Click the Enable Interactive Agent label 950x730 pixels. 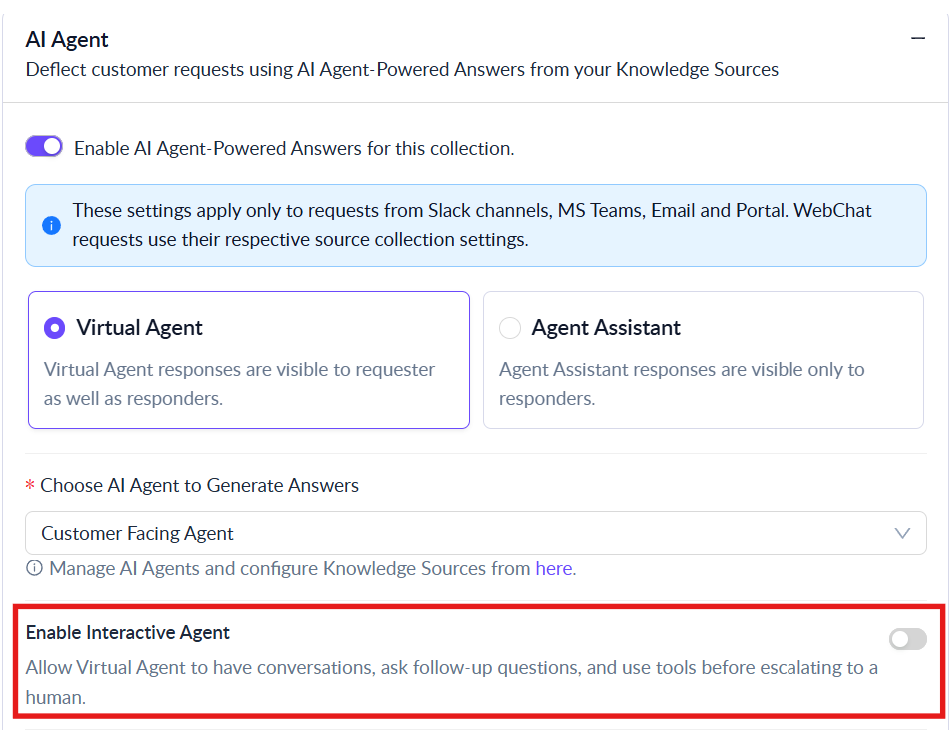128,632
